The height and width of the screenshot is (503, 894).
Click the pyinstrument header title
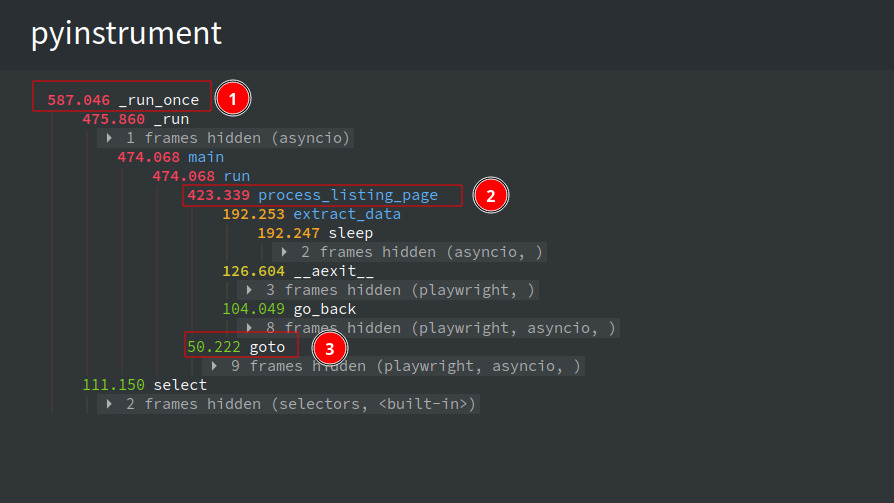click(126, 33)
